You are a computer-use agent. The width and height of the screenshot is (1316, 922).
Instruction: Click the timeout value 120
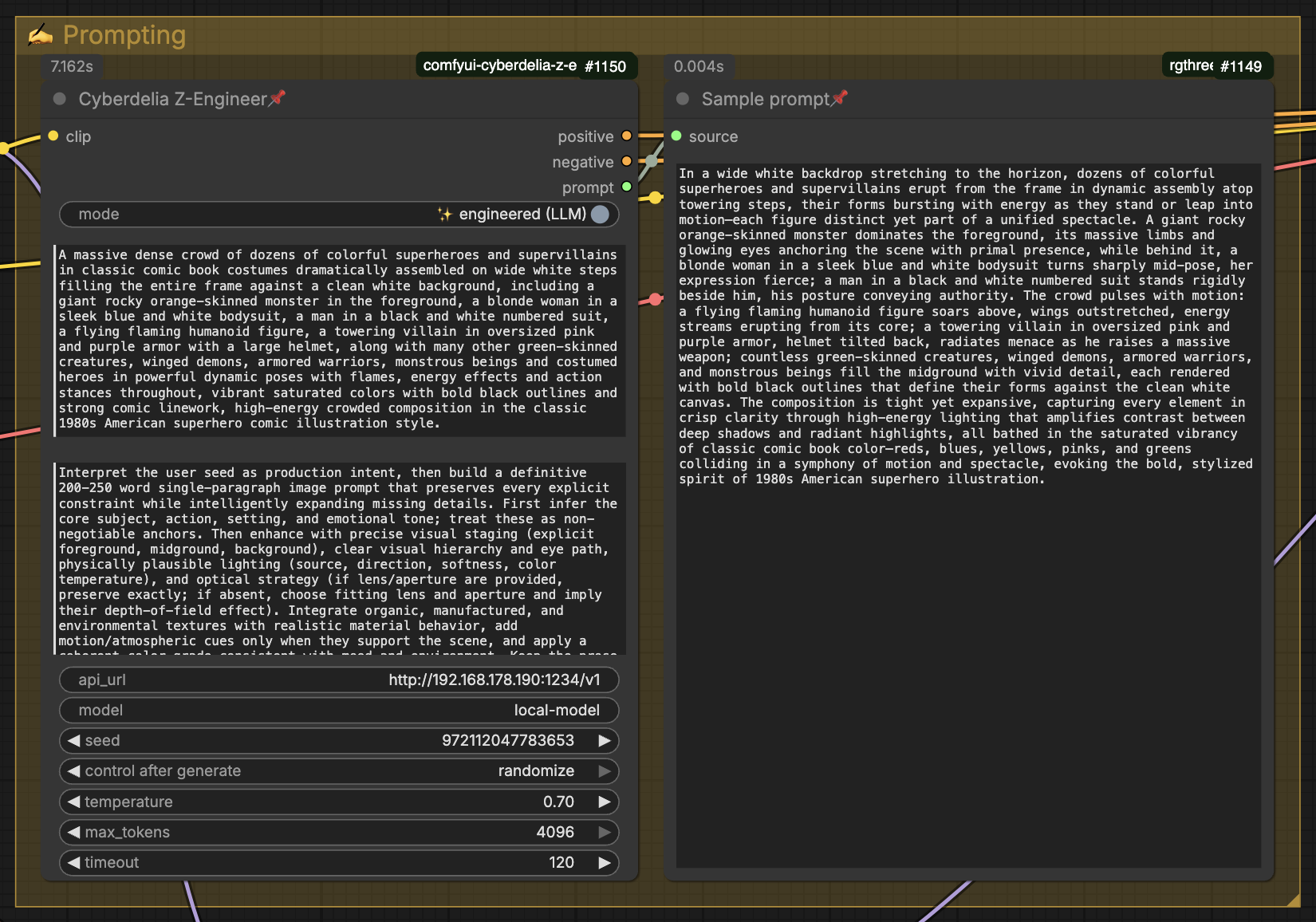pyautogui.click(x=561, y=862)
